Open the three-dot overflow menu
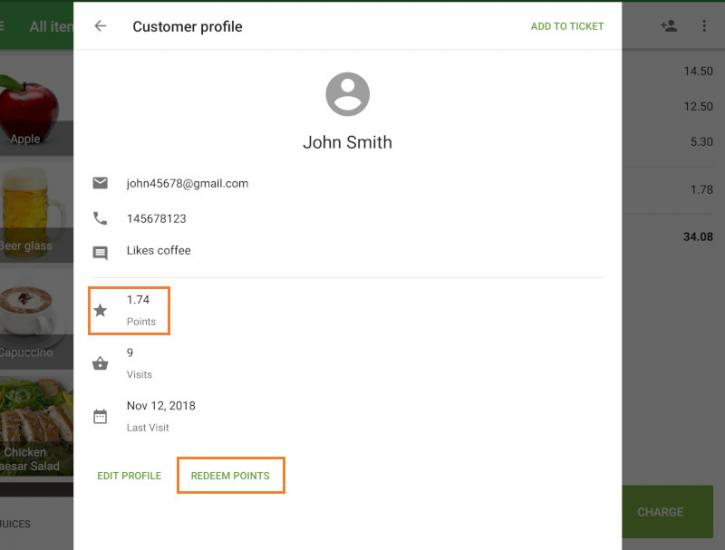 pos(704,26)
